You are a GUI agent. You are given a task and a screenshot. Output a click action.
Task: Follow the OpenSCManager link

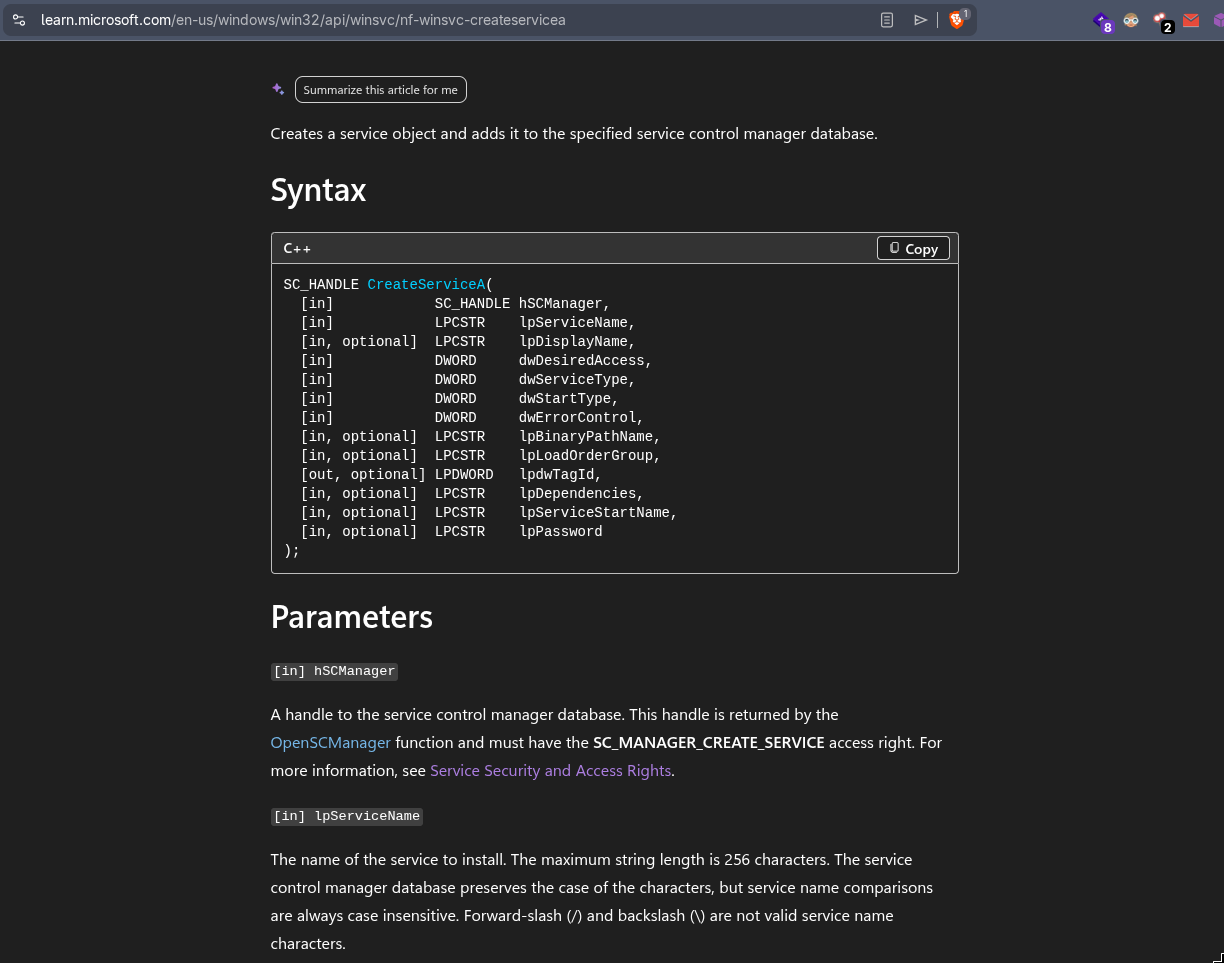click(331, 742)
